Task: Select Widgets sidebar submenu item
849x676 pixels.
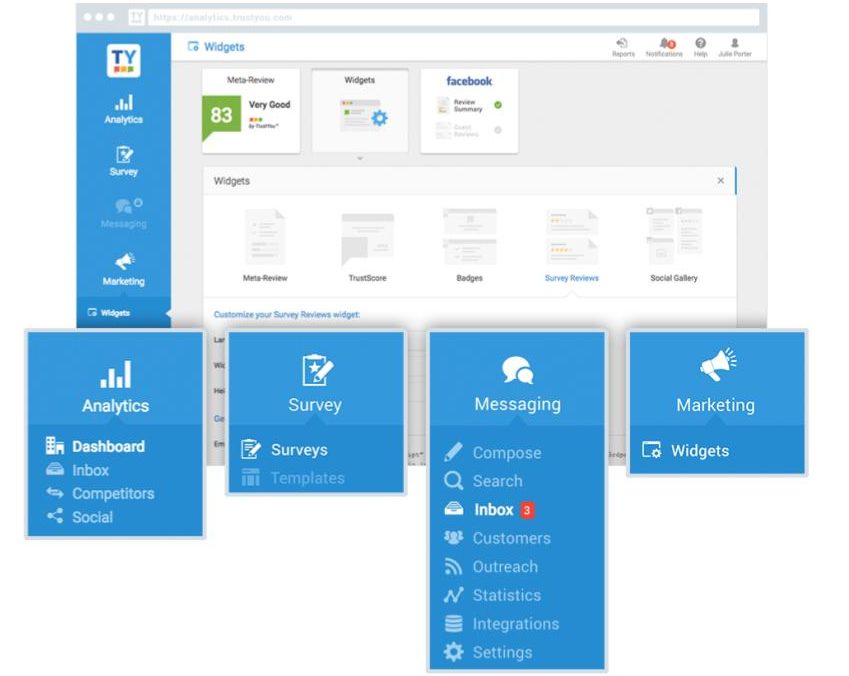Action: (x=109, y=313)
